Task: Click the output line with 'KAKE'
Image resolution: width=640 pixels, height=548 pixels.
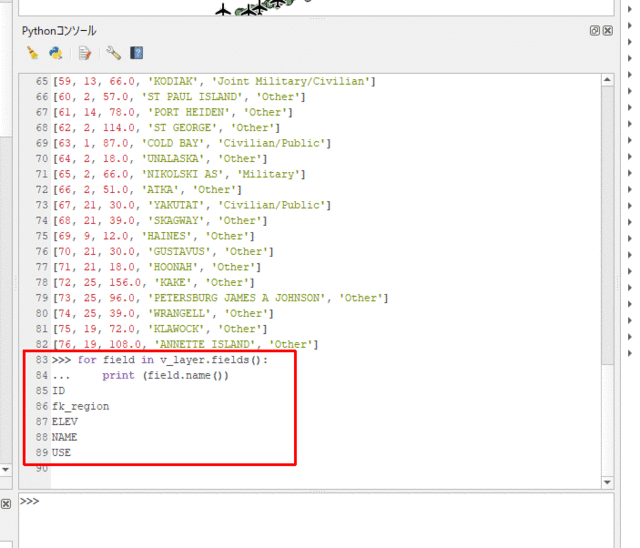Action: tap(153, 283)
